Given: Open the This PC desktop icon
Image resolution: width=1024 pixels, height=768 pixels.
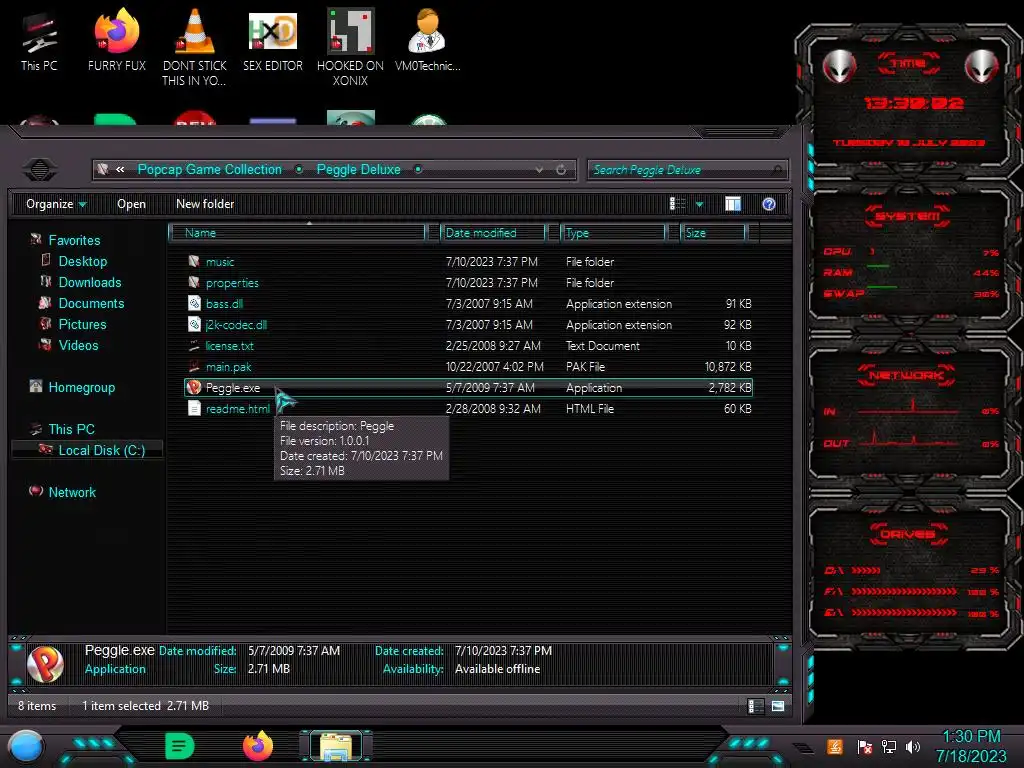Looking at the screenshot, I should (x=39, y=41).
